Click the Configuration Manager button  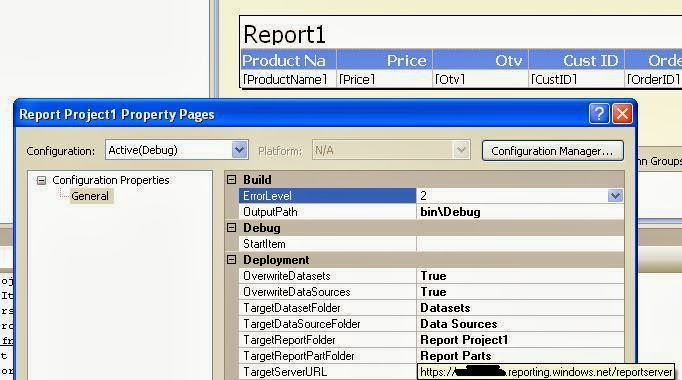(552, 151)
